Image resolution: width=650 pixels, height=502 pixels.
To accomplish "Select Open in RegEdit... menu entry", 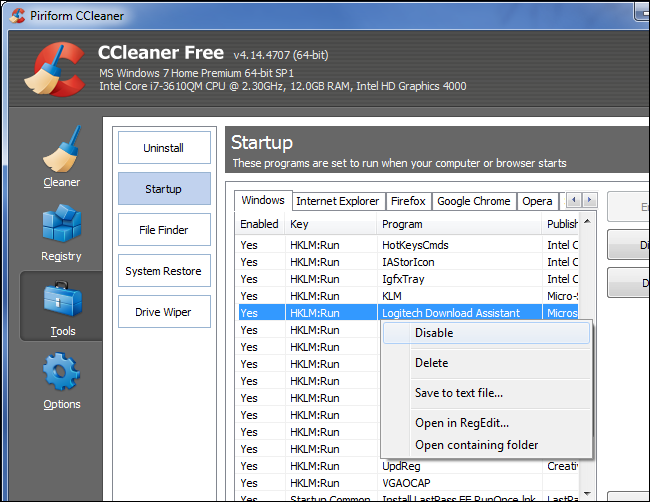I will (x=486, y=423).
